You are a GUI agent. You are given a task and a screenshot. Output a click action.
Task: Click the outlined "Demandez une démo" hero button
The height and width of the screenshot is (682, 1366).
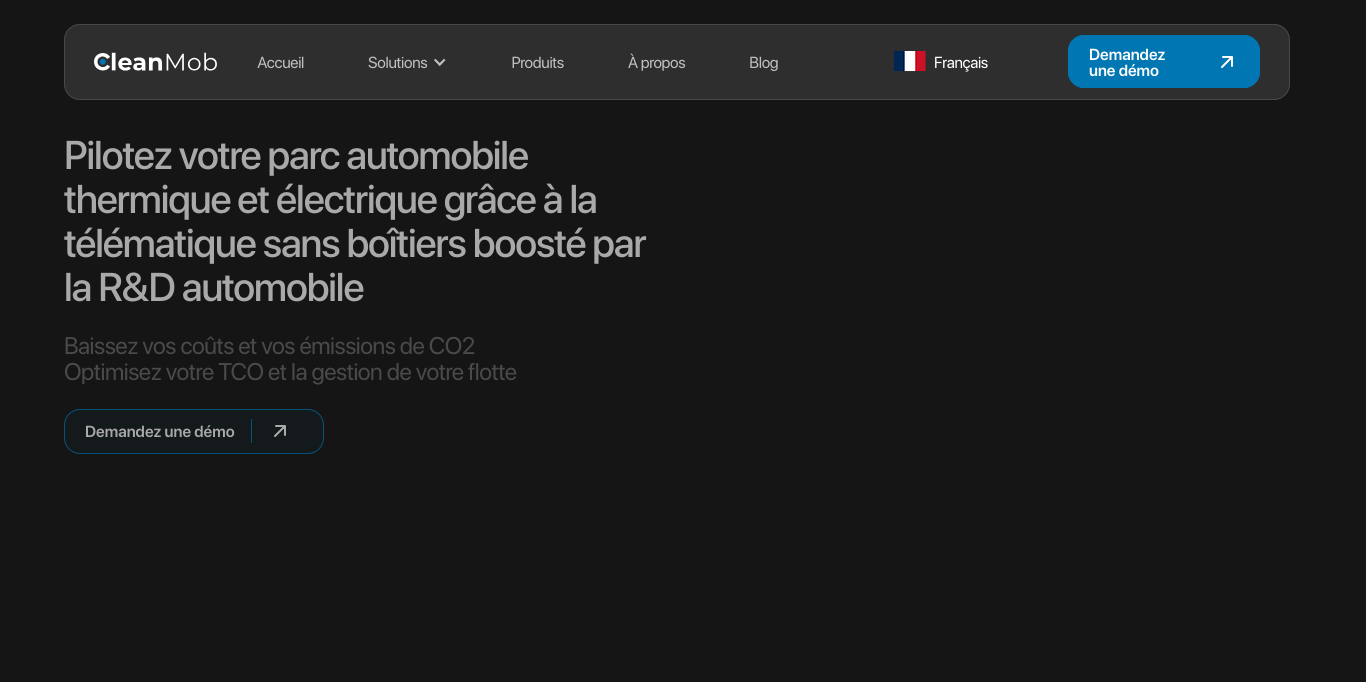pos(160,432)
